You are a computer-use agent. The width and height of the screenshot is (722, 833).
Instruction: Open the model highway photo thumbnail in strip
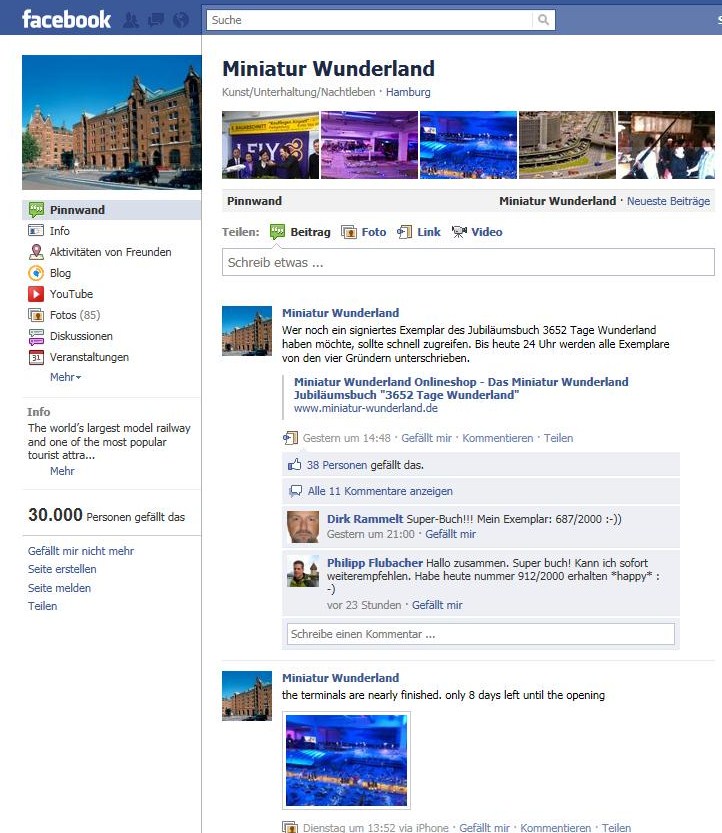pos(567,145)
